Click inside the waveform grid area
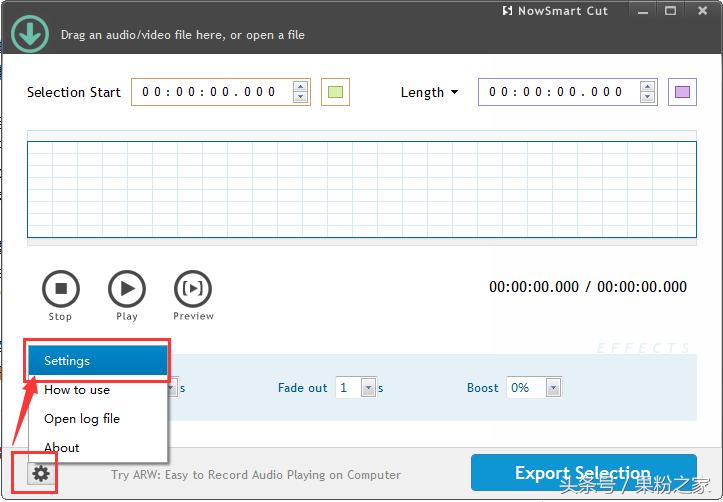Image resolution: width=723 pixels, height=502 pixels. click(362, 189)
